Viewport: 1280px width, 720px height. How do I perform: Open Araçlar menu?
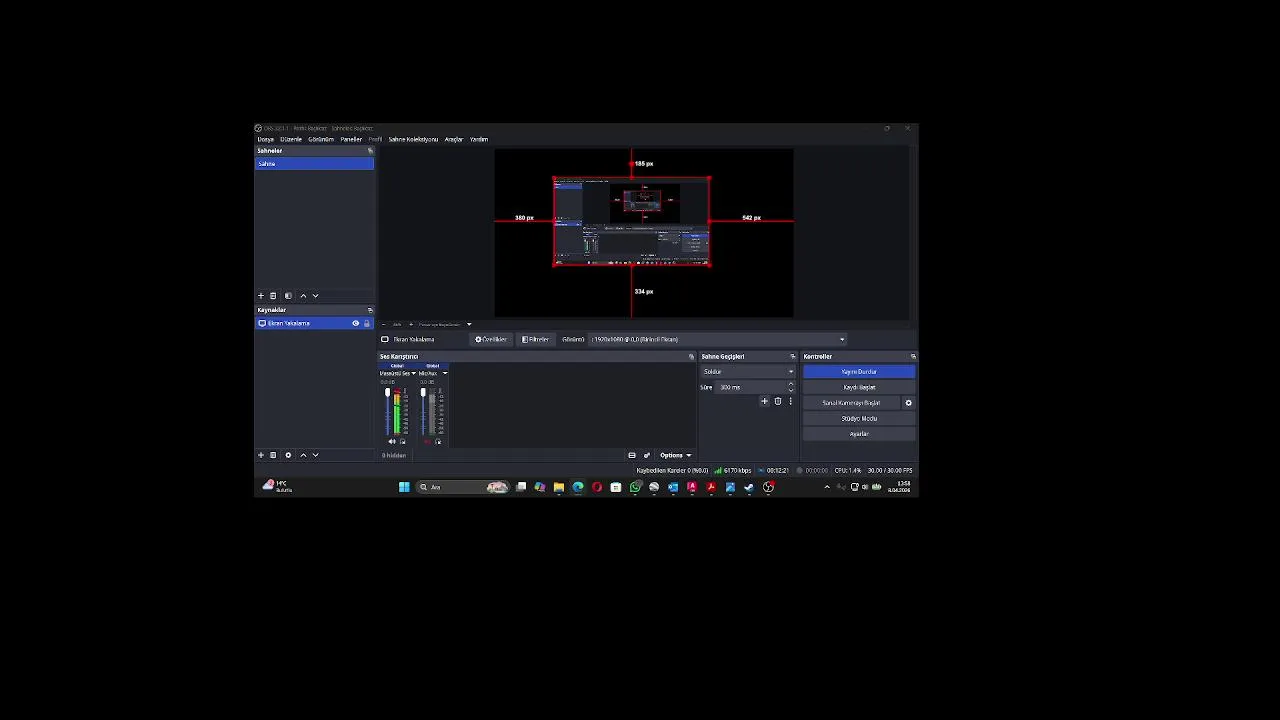(x=454, y=140)
